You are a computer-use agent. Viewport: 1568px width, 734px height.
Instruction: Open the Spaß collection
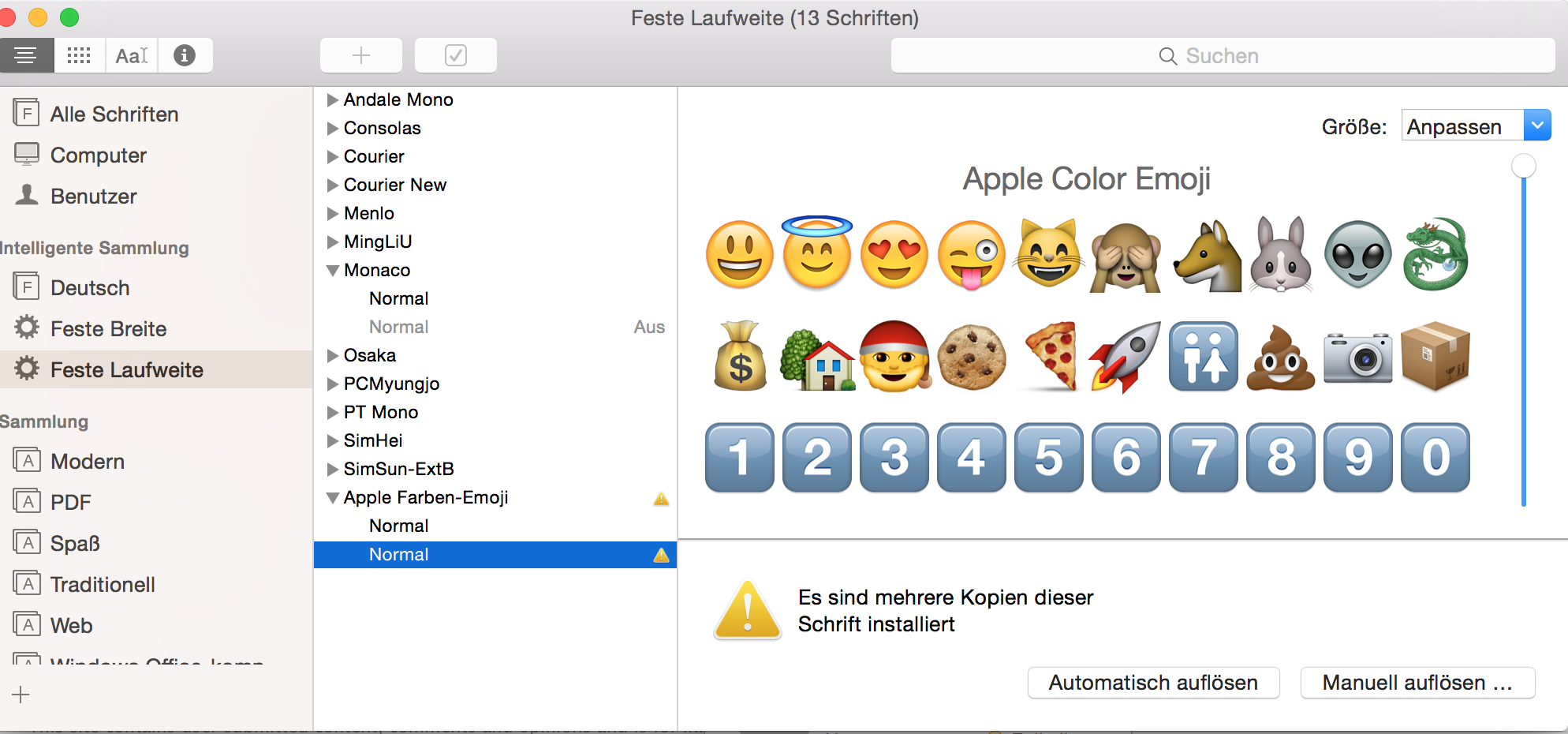pyautogui.click(x=156, y=543)
